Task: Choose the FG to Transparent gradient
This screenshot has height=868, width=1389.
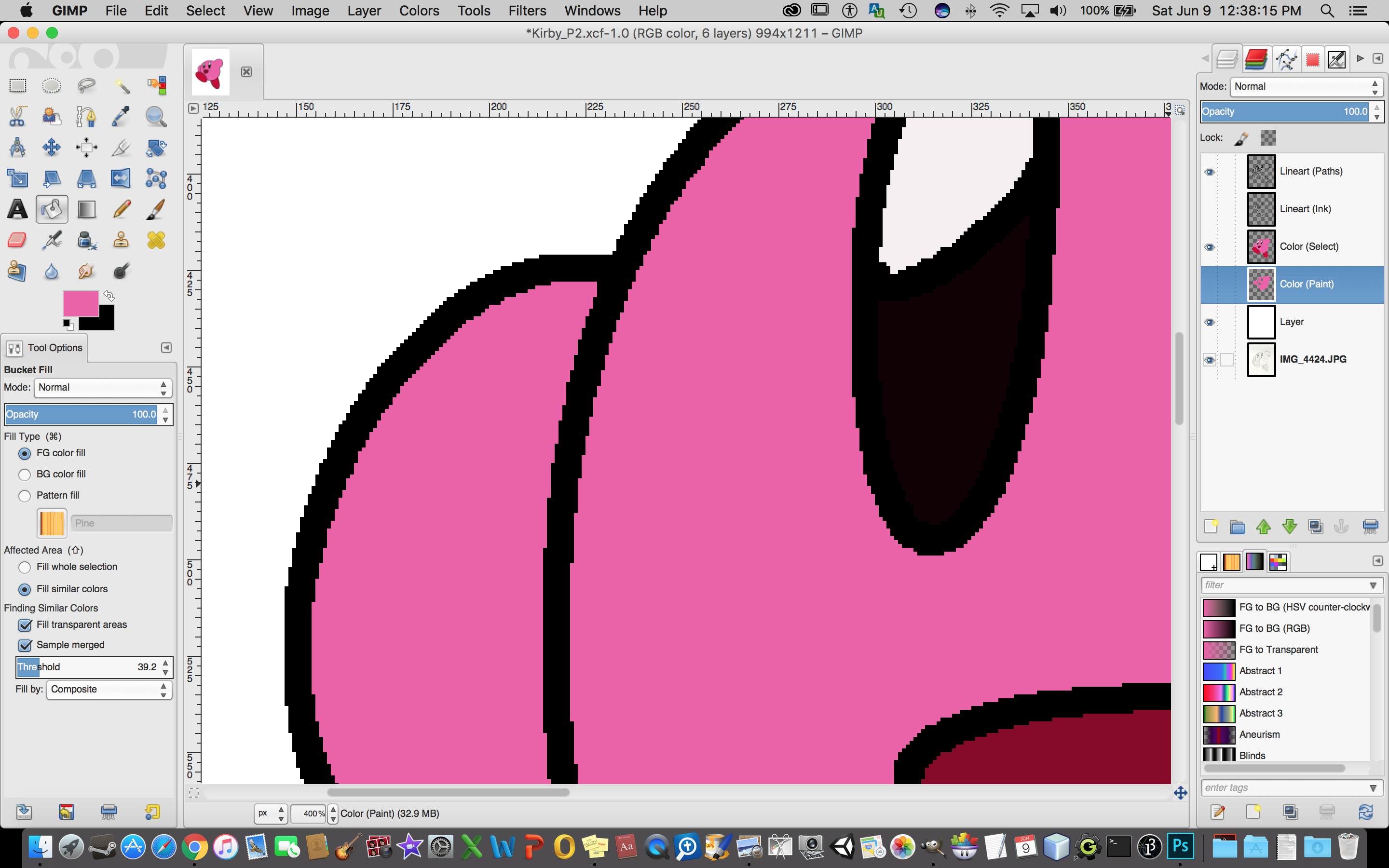Action: [1286, 650]
